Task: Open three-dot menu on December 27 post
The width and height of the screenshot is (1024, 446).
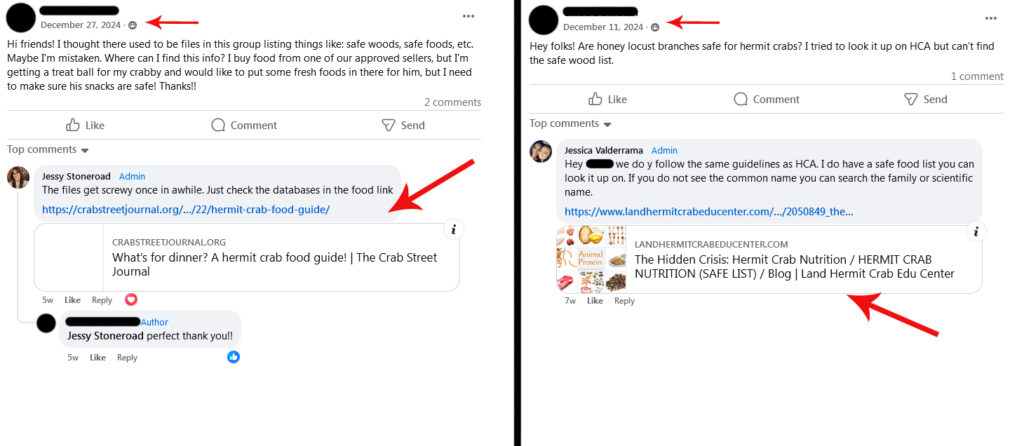Action: point(468,16)
